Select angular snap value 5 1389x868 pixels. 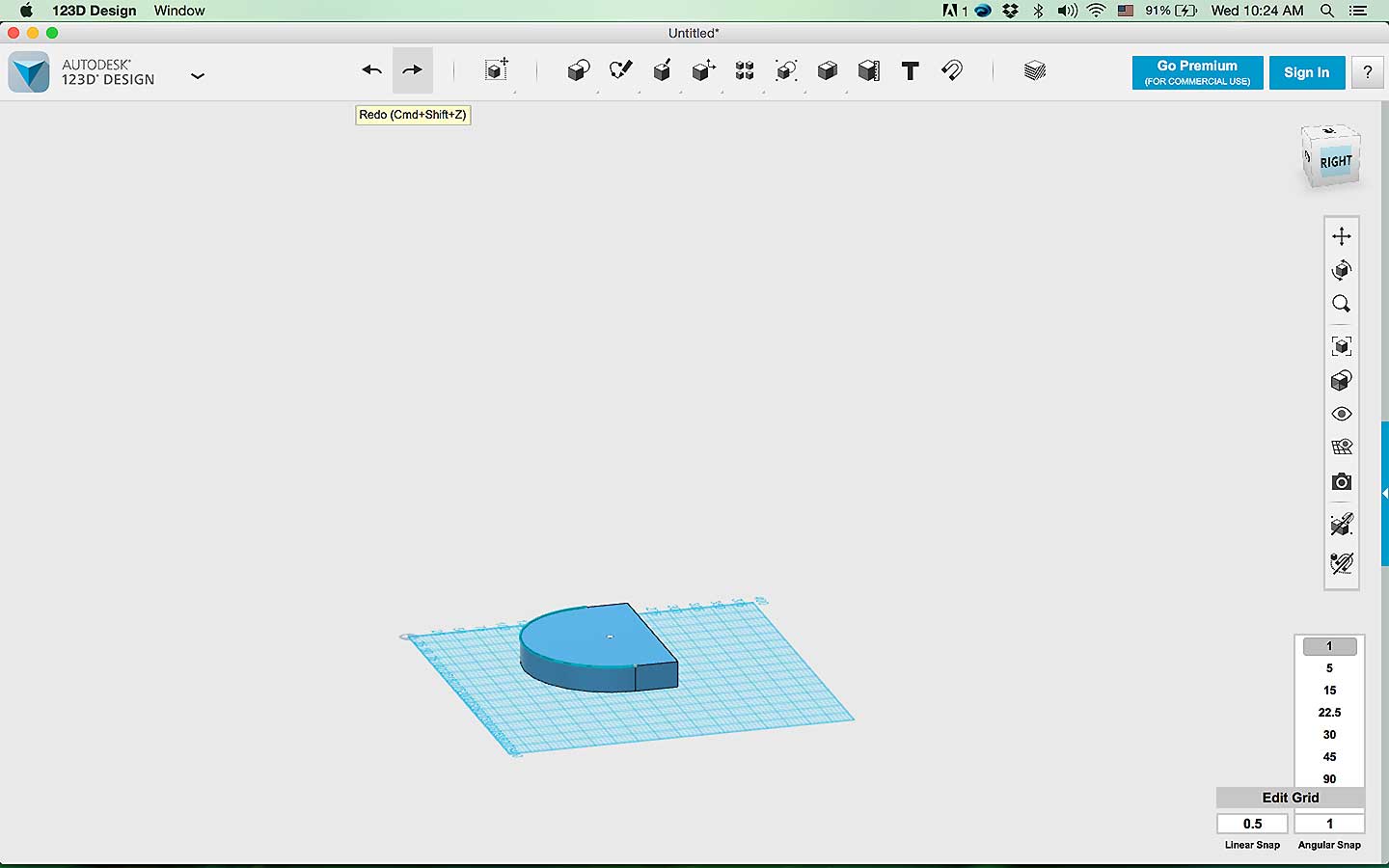point(1329,668)
